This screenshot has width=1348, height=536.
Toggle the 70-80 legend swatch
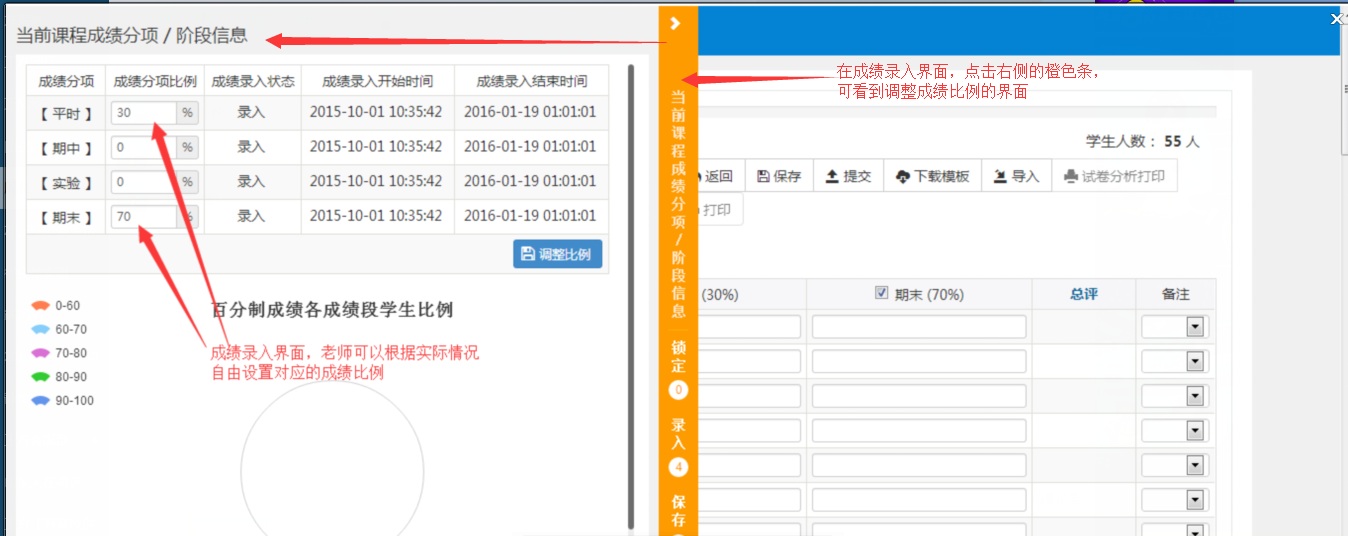(x=41, y=353)
